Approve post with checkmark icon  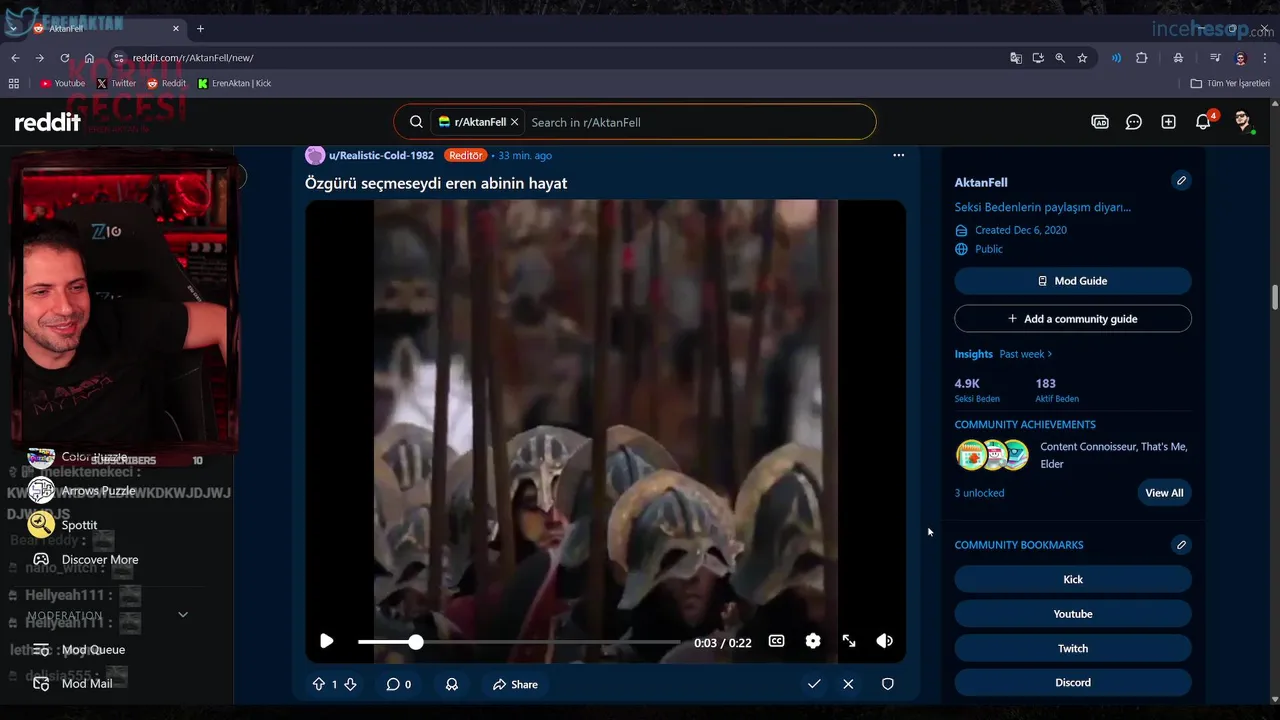814,684
